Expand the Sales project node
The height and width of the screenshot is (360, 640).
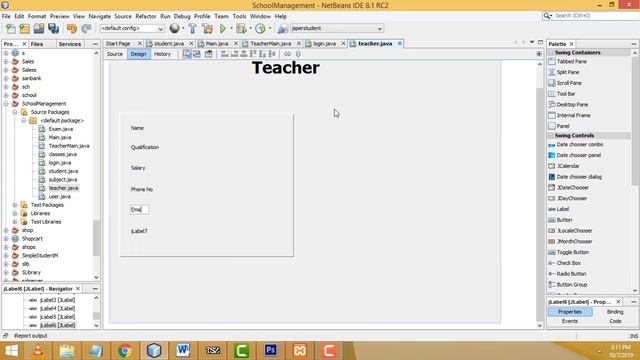[6, 62]
